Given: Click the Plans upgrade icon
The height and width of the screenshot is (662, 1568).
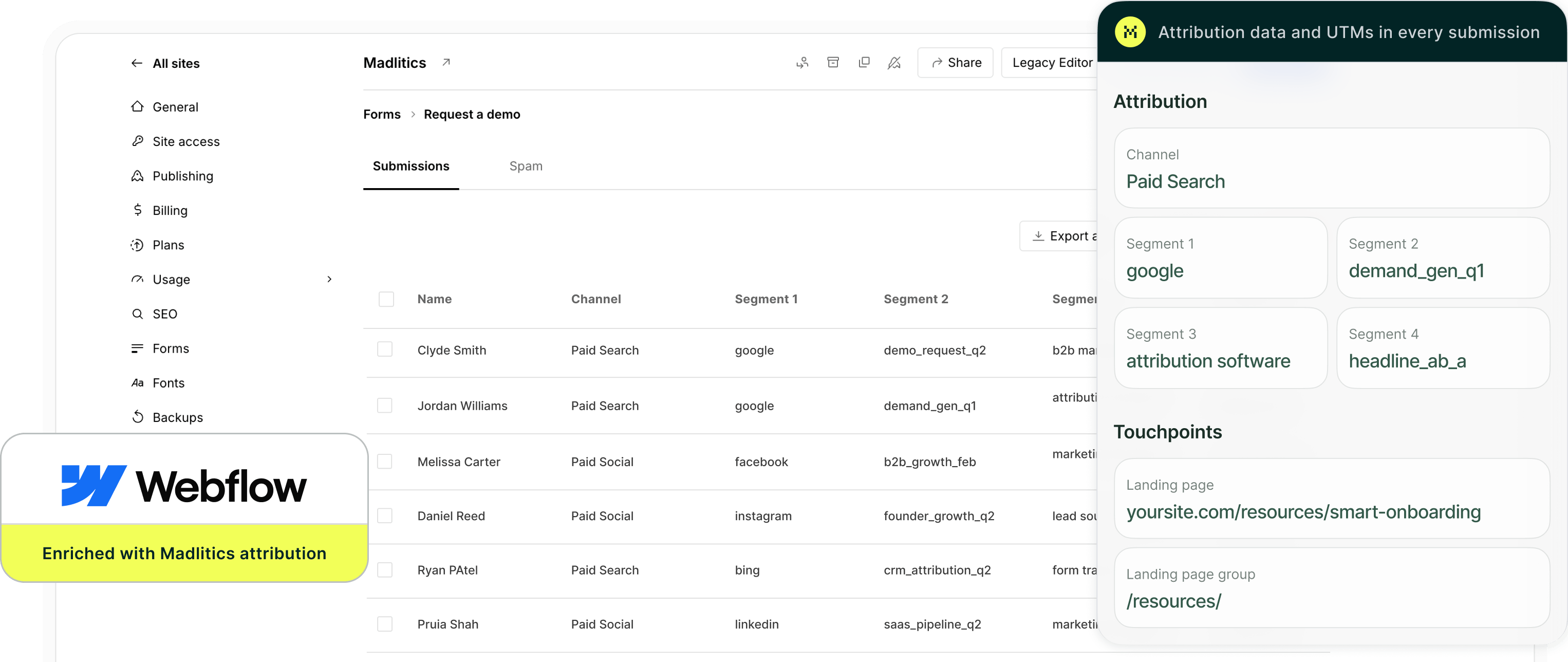Looking at the screenshot, I should [138, 245].
